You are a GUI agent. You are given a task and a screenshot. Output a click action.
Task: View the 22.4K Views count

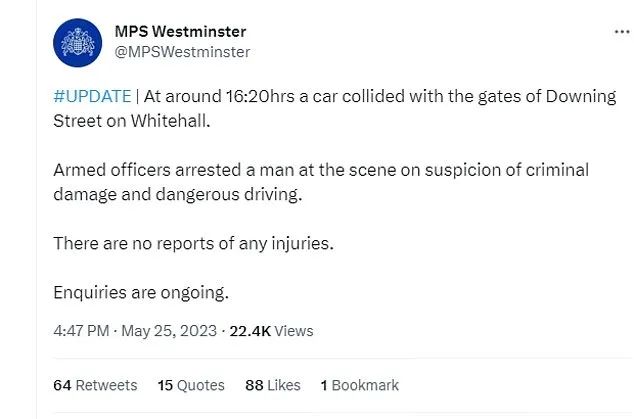271,331
